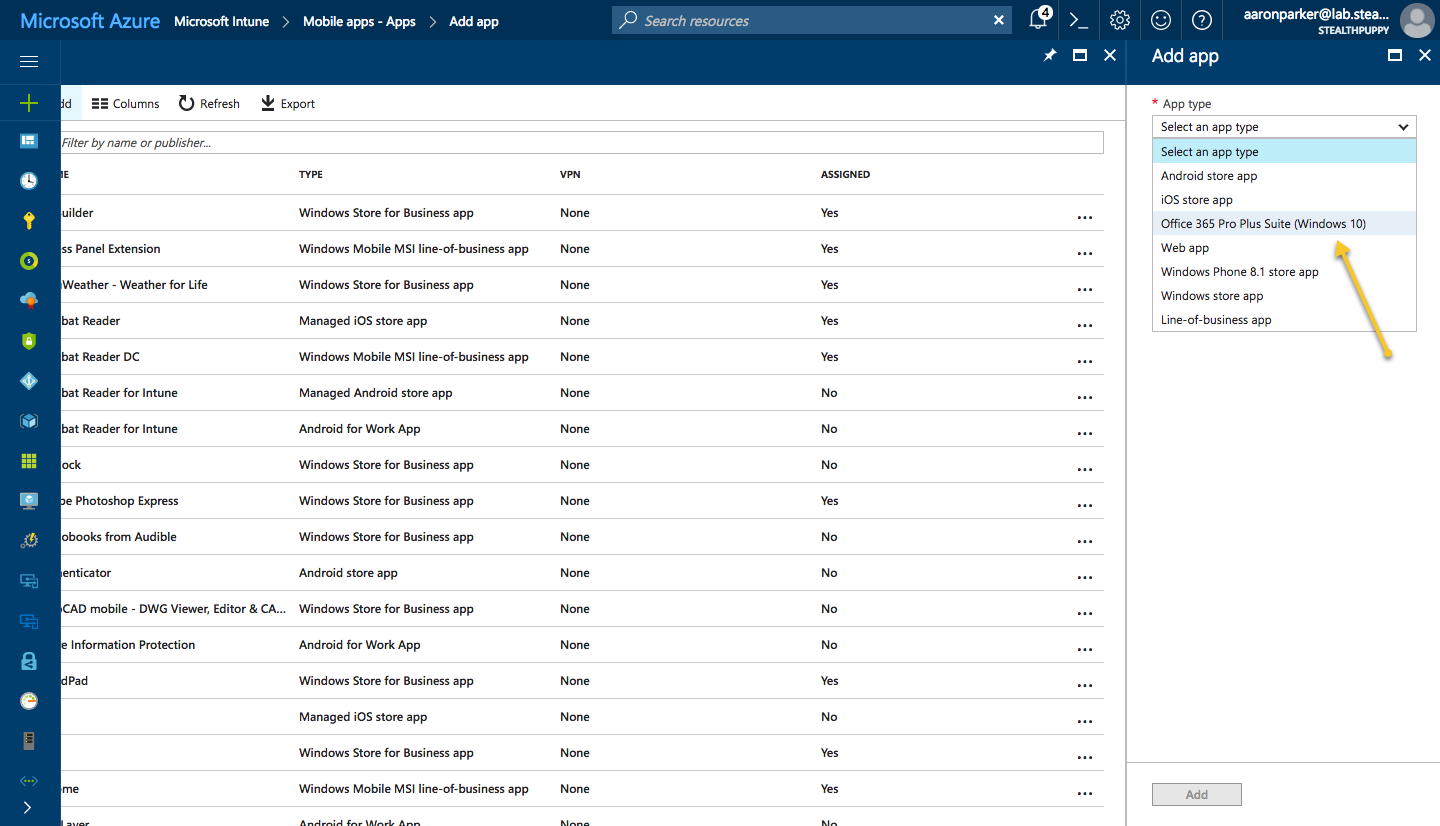The width and height of the screenshot is (1440, 826).
Task: Sort by the TYPE column header
Action: [x=311, y=175]
